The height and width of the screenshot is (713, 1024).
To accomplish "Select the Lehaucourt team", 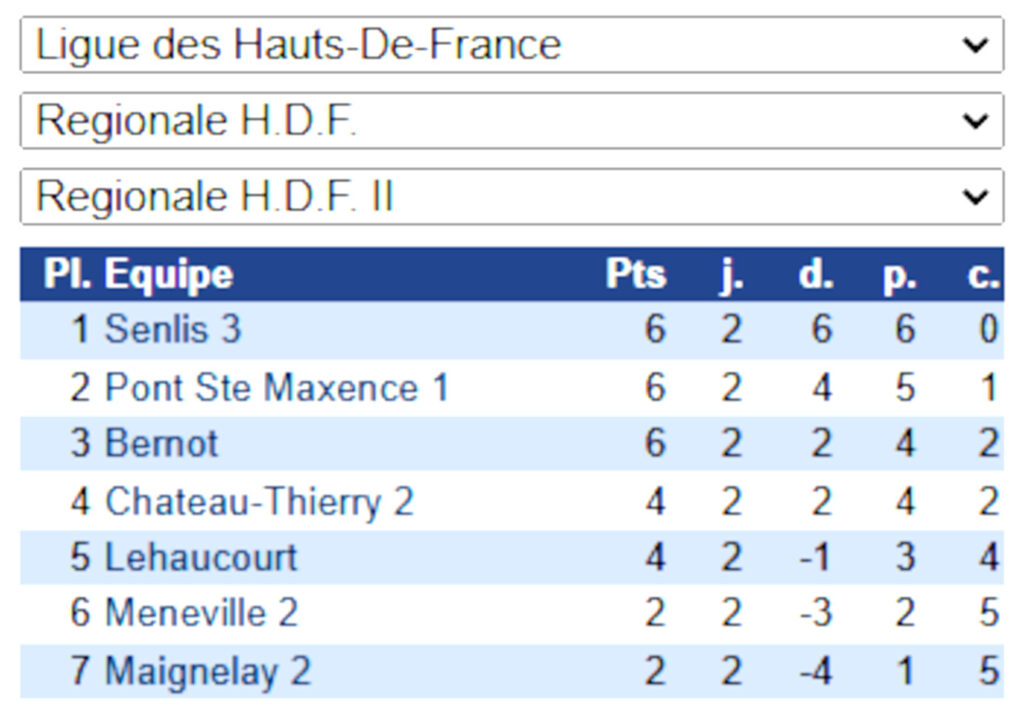I will (x=201, y=557).
